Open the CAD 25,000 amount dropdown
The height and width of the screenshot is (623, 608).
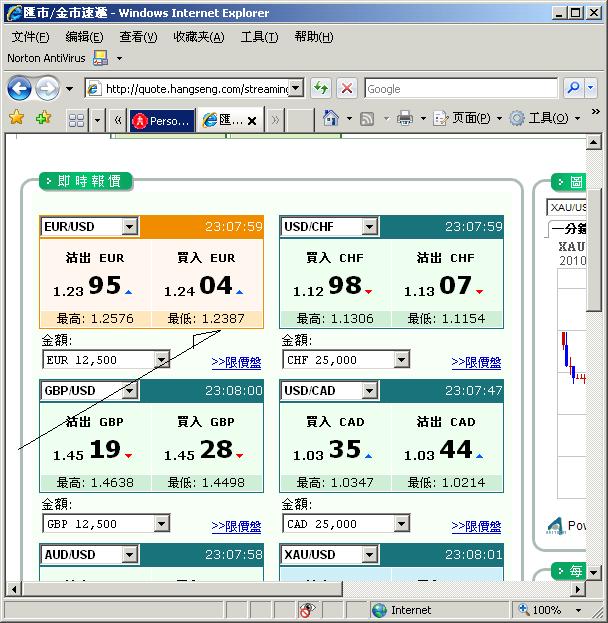pos(402,524)
